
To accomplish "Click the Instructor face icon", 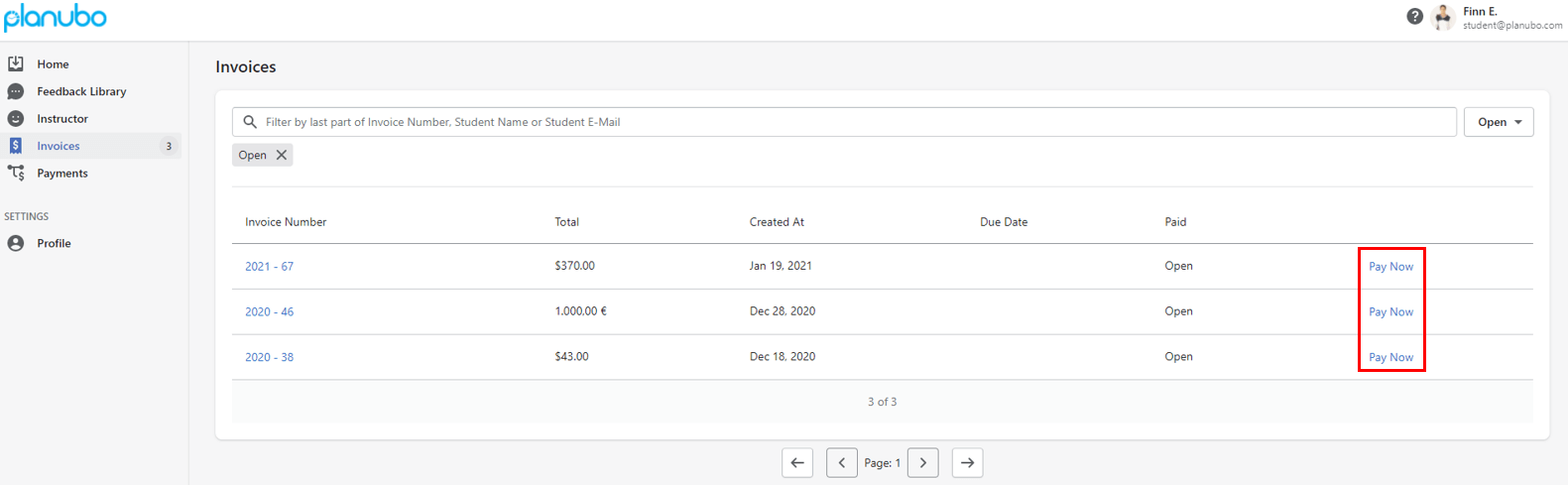I will [x=16, y=118].
